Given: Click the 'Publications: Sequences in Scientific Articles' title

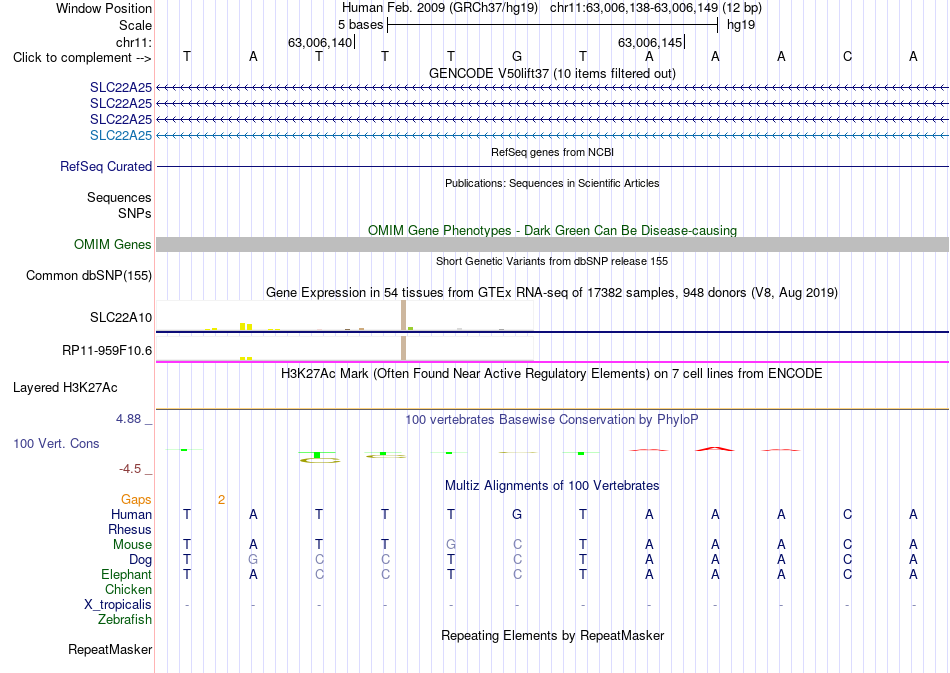Looking at the screenshot, I should click(552, 183).
